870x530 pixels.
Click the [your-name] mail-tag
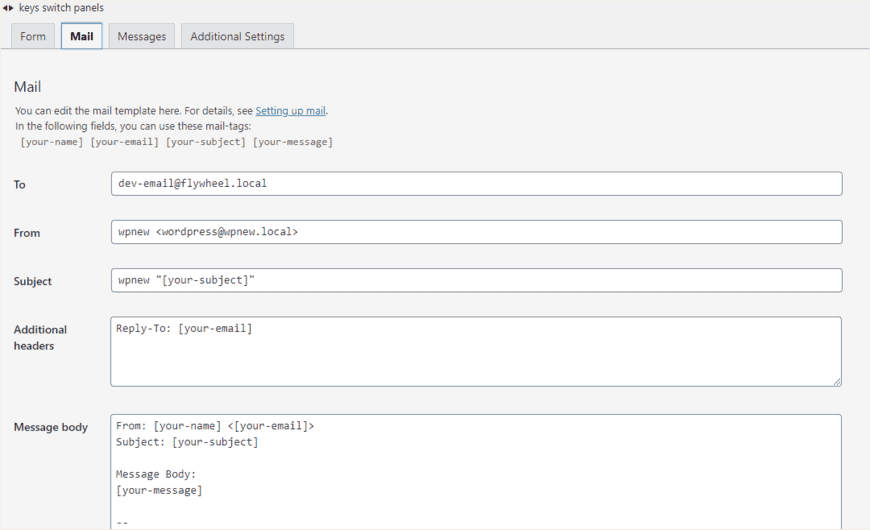(x=52, y=142)
